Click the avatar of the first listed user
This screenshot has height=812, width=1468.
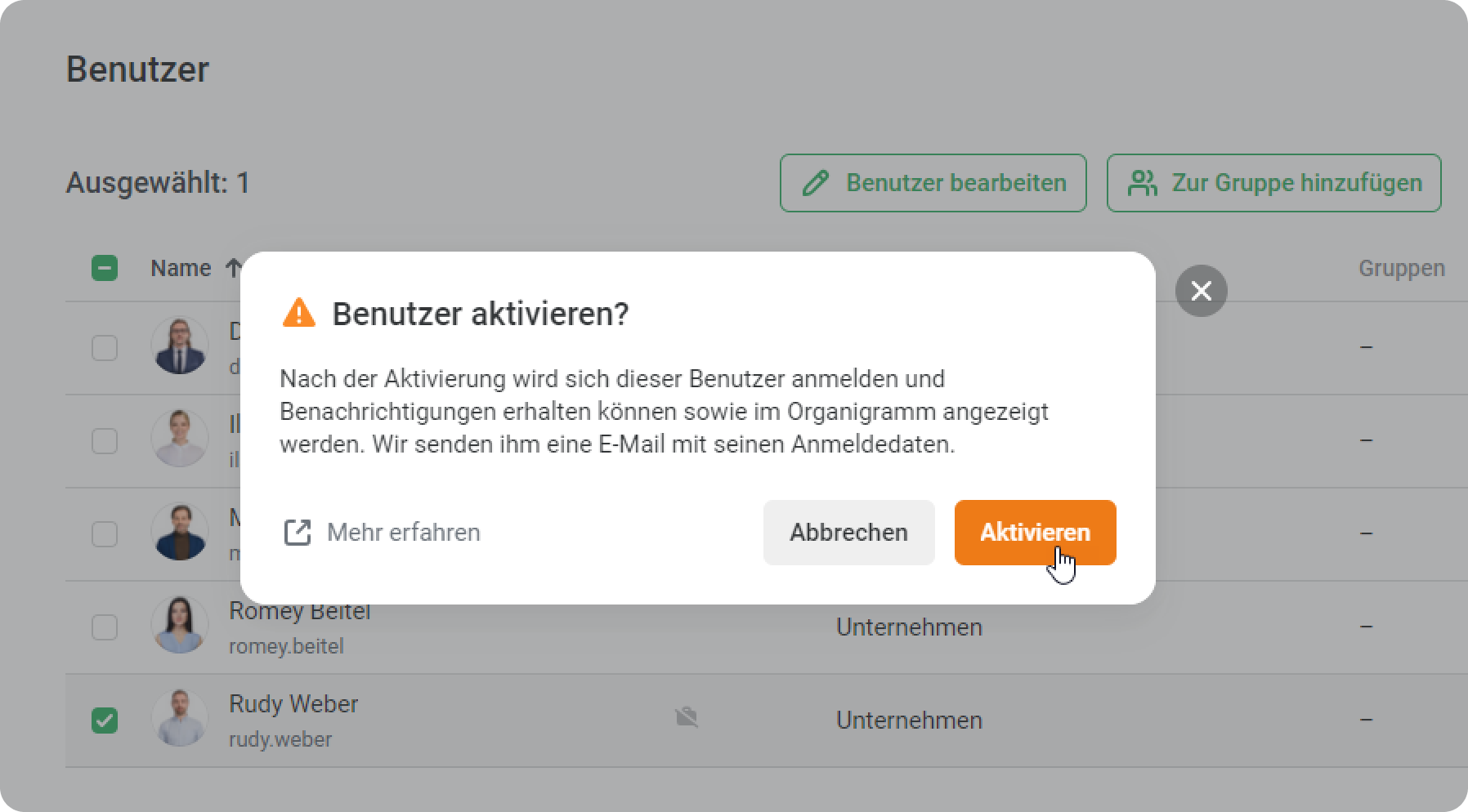point(180,346)
